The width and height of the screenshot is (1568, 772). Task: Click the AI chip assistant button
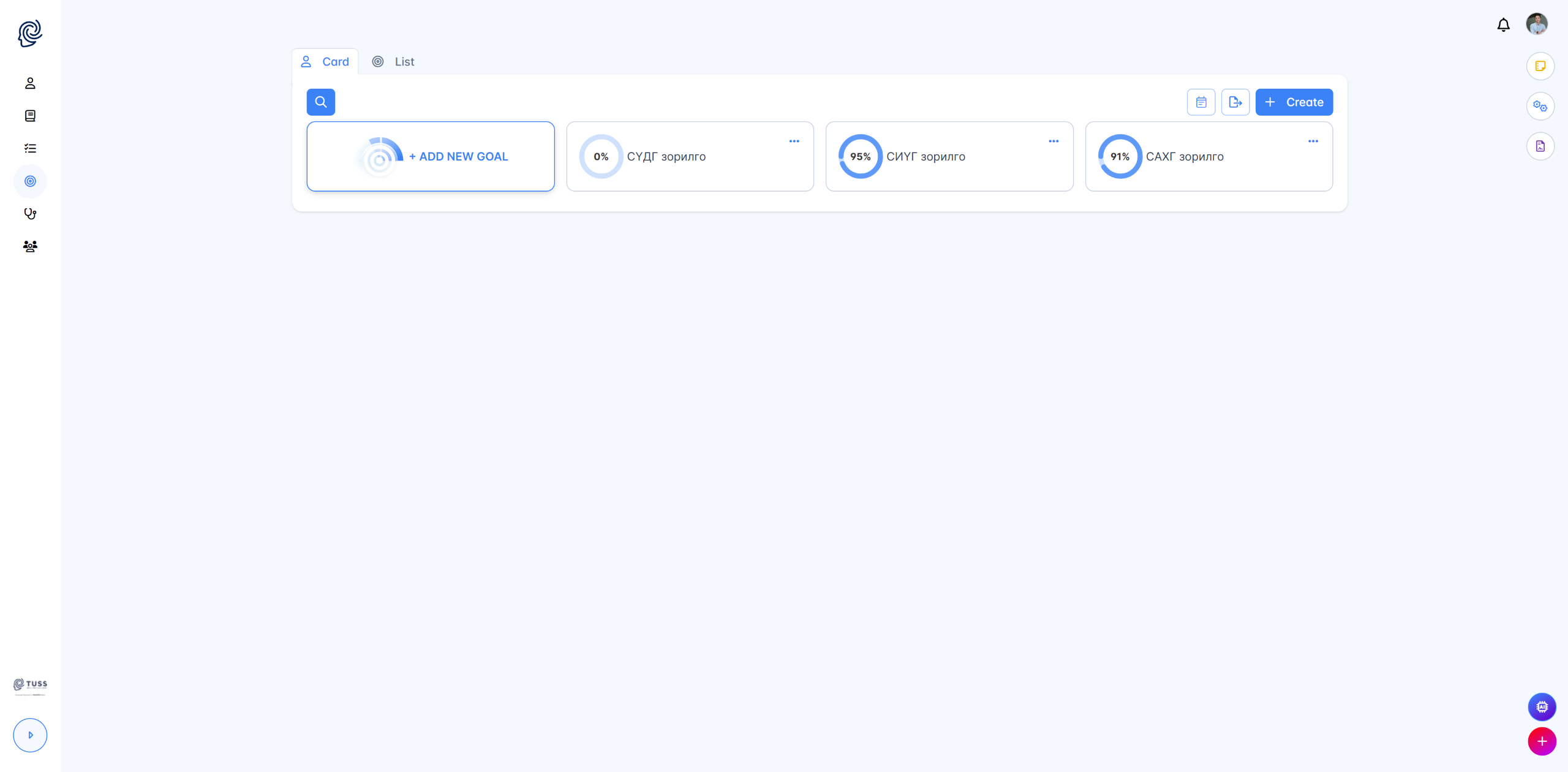(x=1542, y=707)
